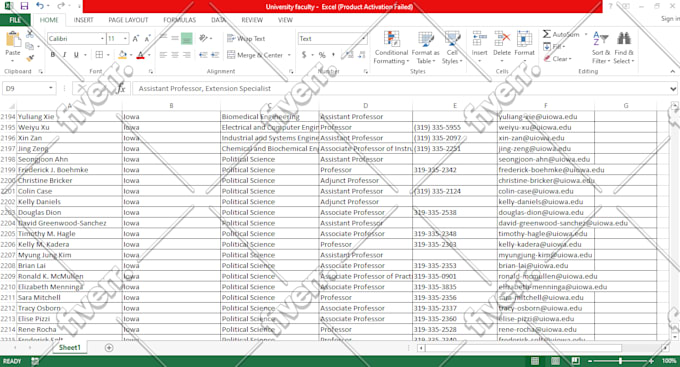680x367 pixels.
Task: Undo the last action
Action: coord(40,6)
